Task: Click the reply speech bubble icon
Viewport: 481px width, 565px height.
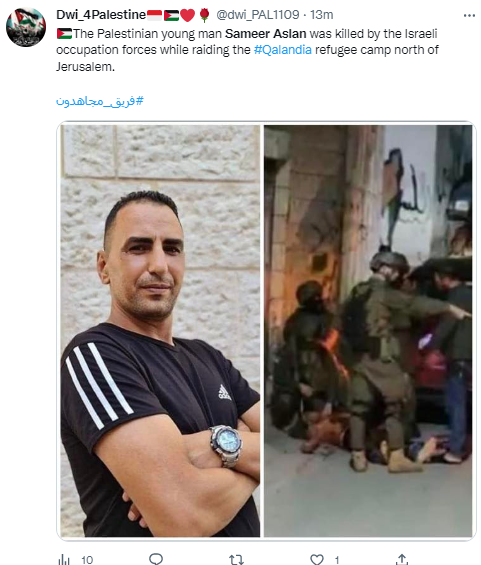Action: [x=156, y=559]
